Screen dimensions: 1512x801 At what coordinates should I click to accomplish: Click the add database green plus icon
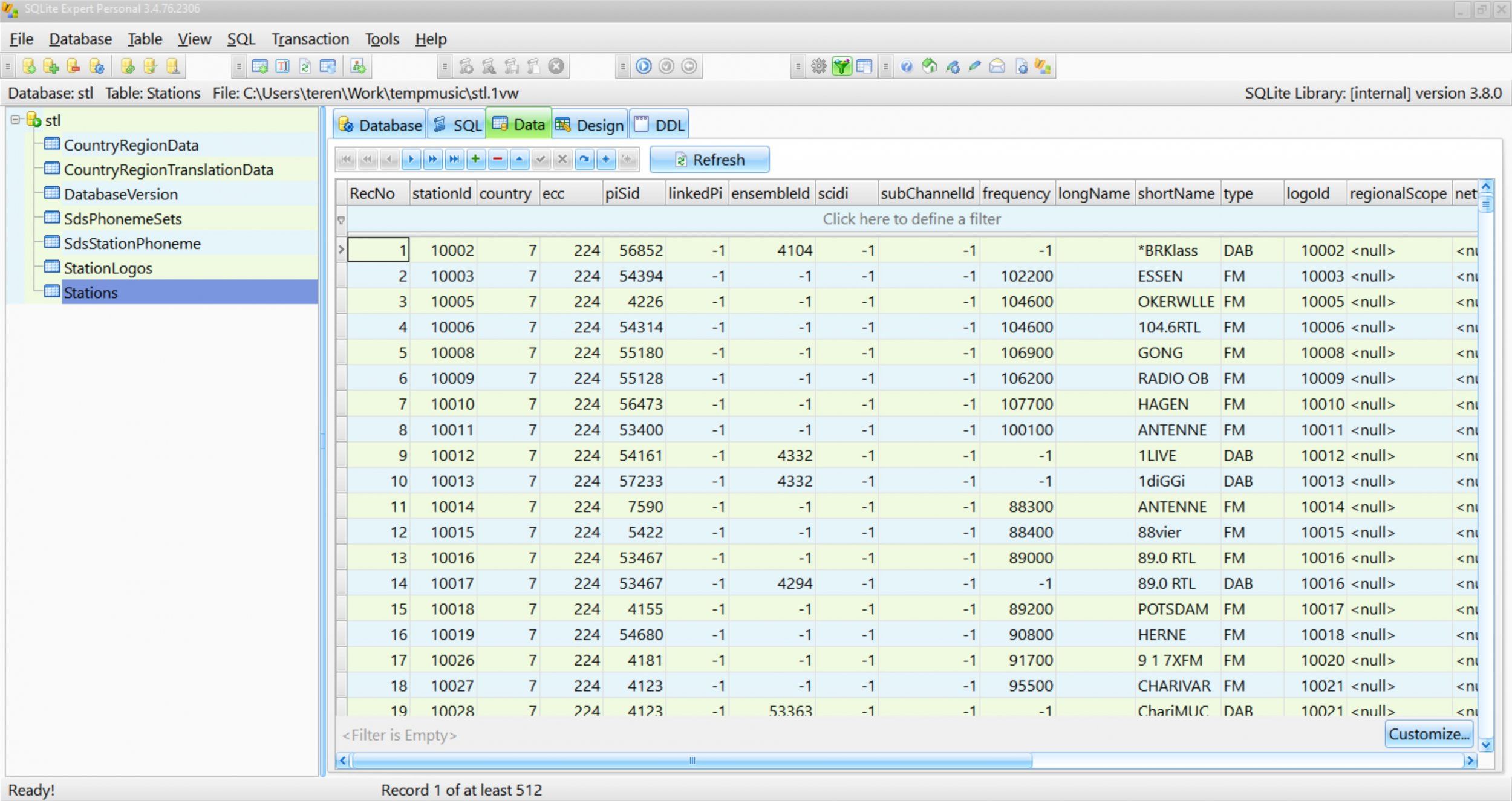point(51,66)
